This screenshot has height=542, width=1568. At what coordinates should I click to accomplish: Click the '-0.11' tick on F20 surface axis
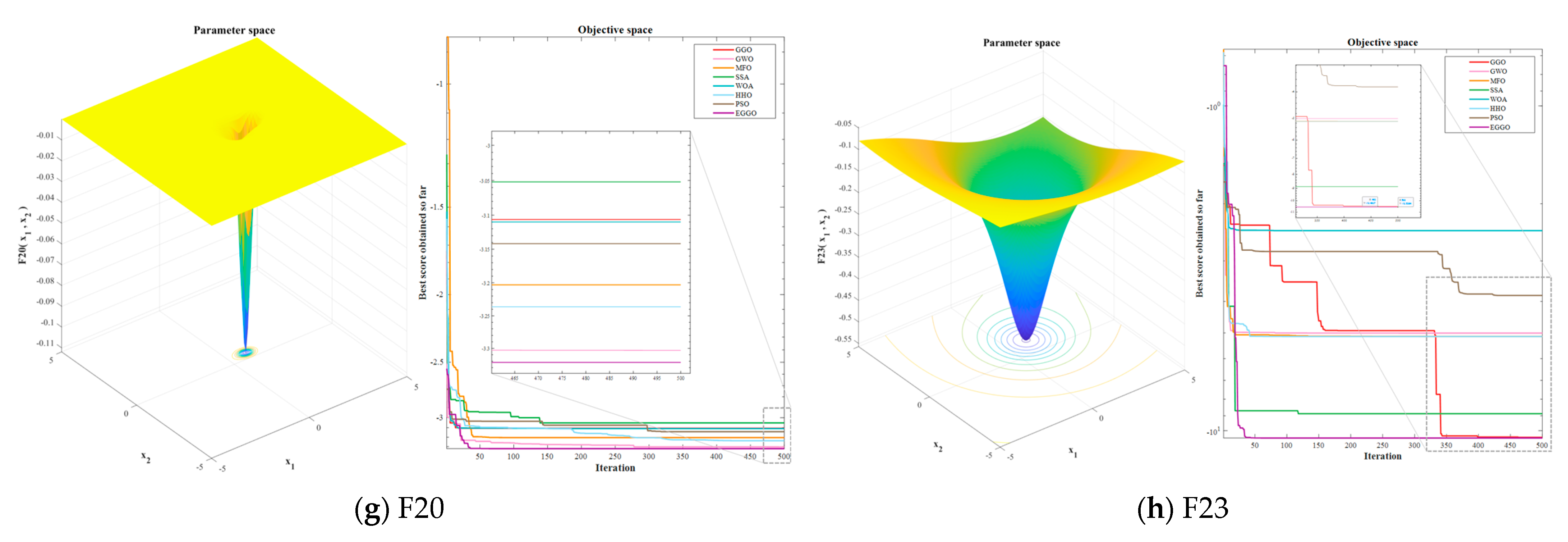(45, 343)
